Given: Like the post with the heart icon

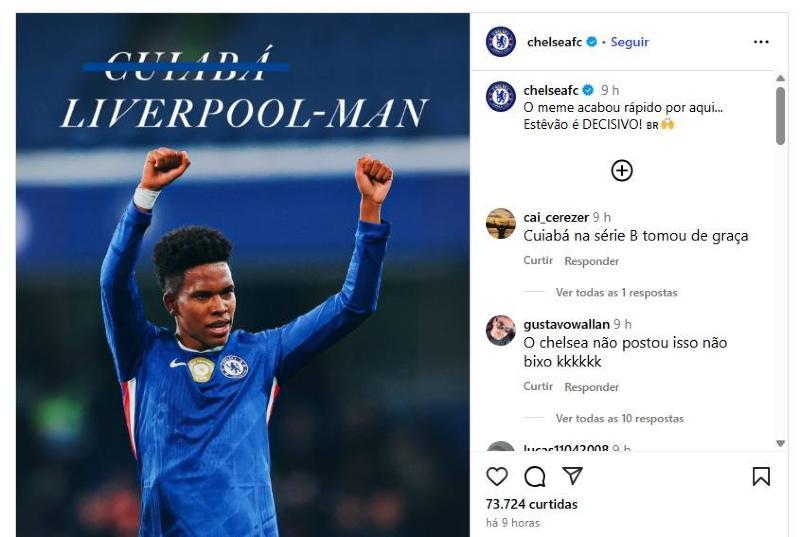Looking at the screenshot, I should [x=496, y=476].
